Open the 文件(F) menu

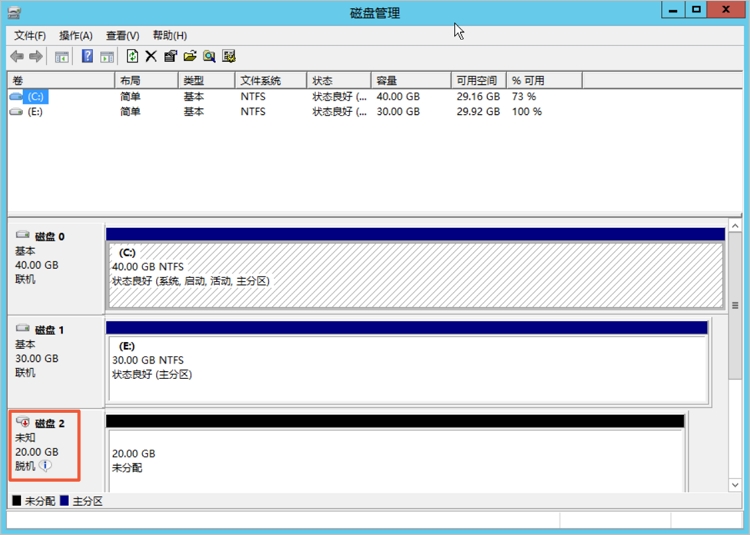[x=30, y=36]
